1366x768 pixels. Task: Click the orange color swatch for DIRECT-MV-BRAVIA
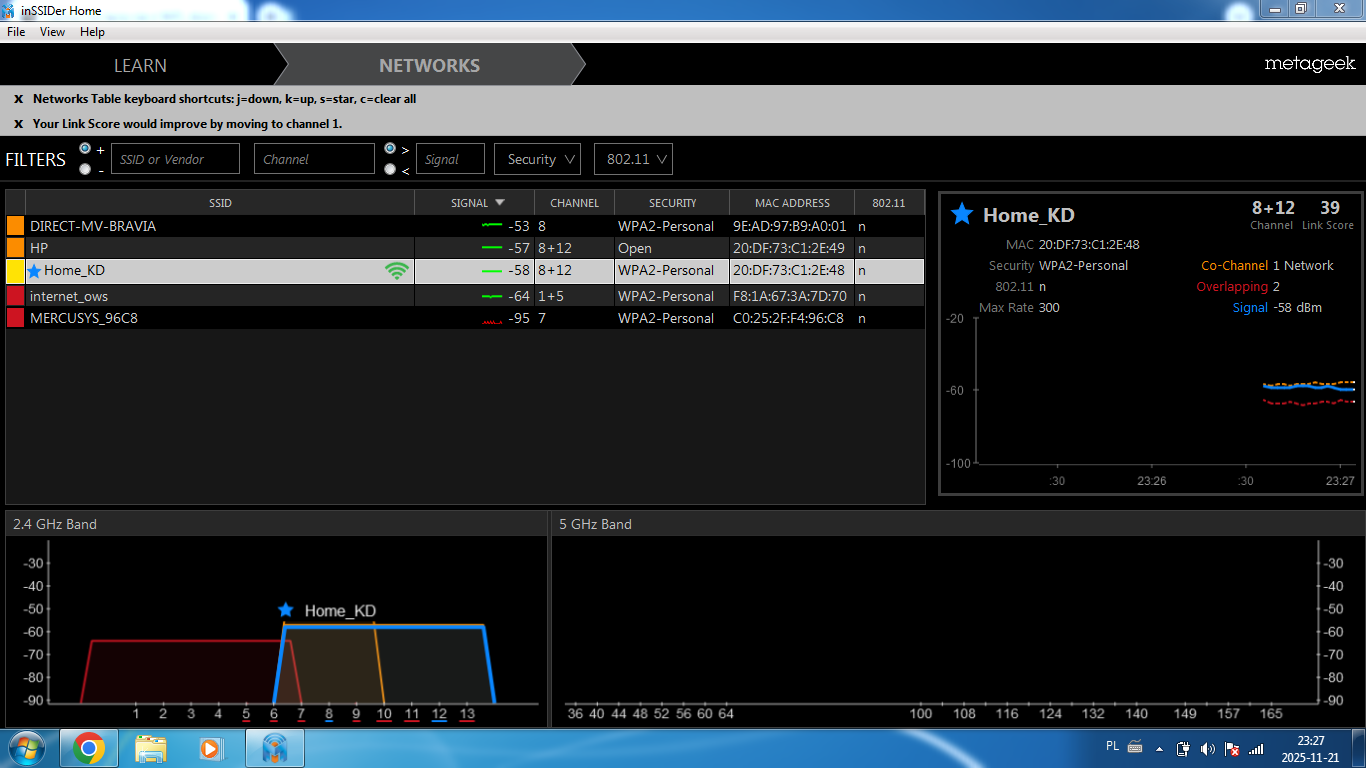click(x=15, y=226)
